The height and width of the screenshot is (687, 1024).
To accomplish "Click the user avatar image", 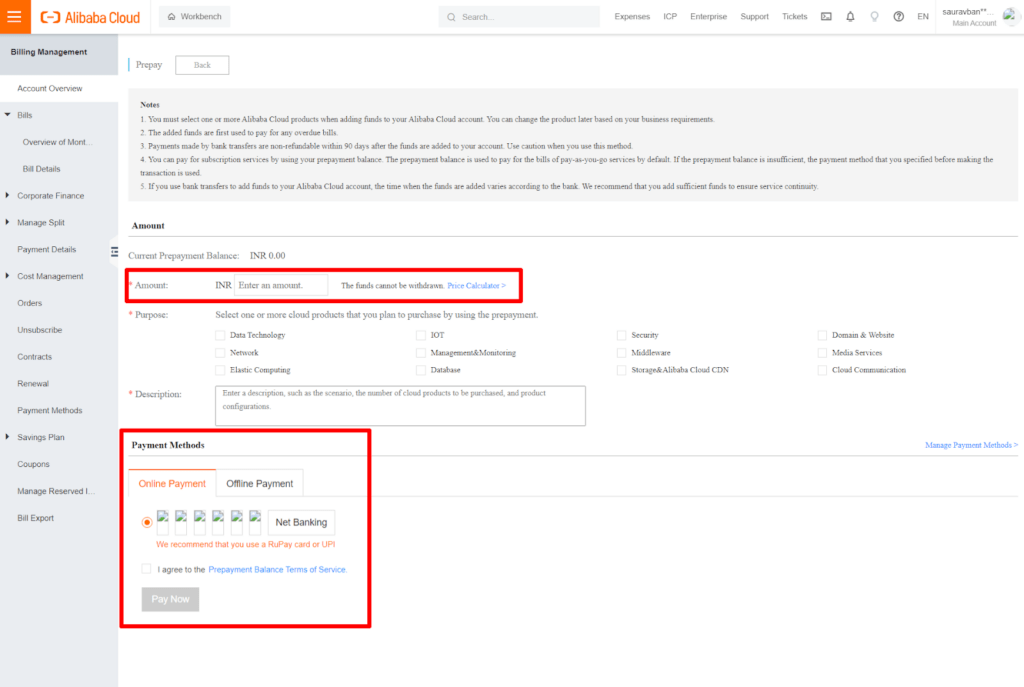I will [1009, 15].
